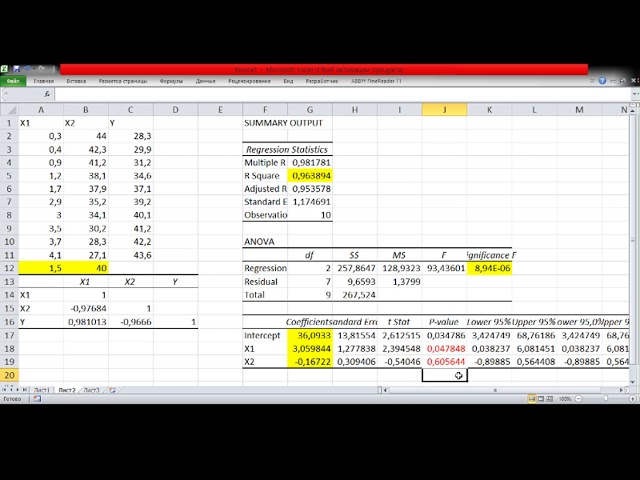Image resolution: width=640 pixels, height=480 pixels.
Task: Open the Формулы ribbon tab
Action: click(x=171, y=80)
